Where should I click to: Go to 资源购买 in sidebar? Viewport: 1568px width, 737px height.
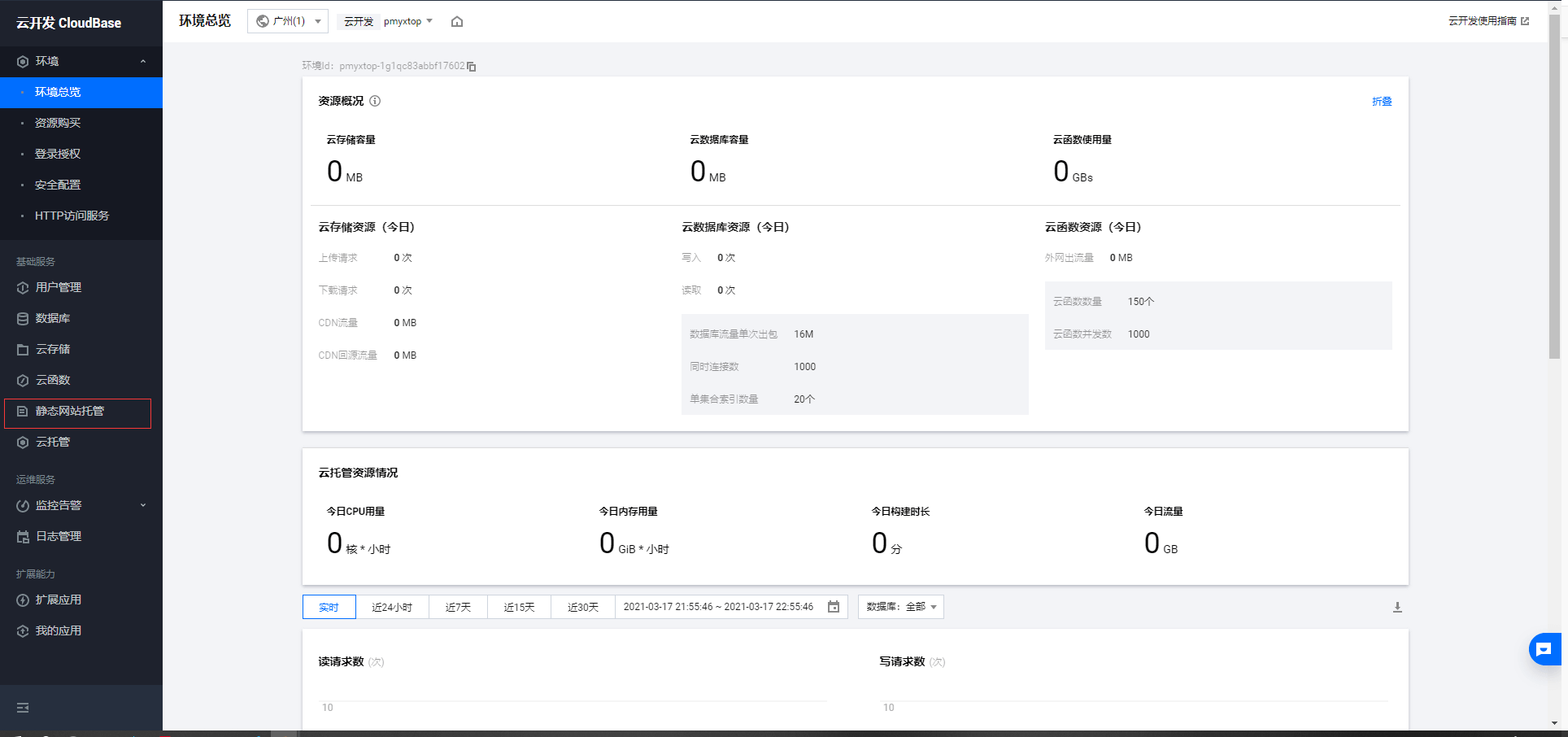click(58, 123)
